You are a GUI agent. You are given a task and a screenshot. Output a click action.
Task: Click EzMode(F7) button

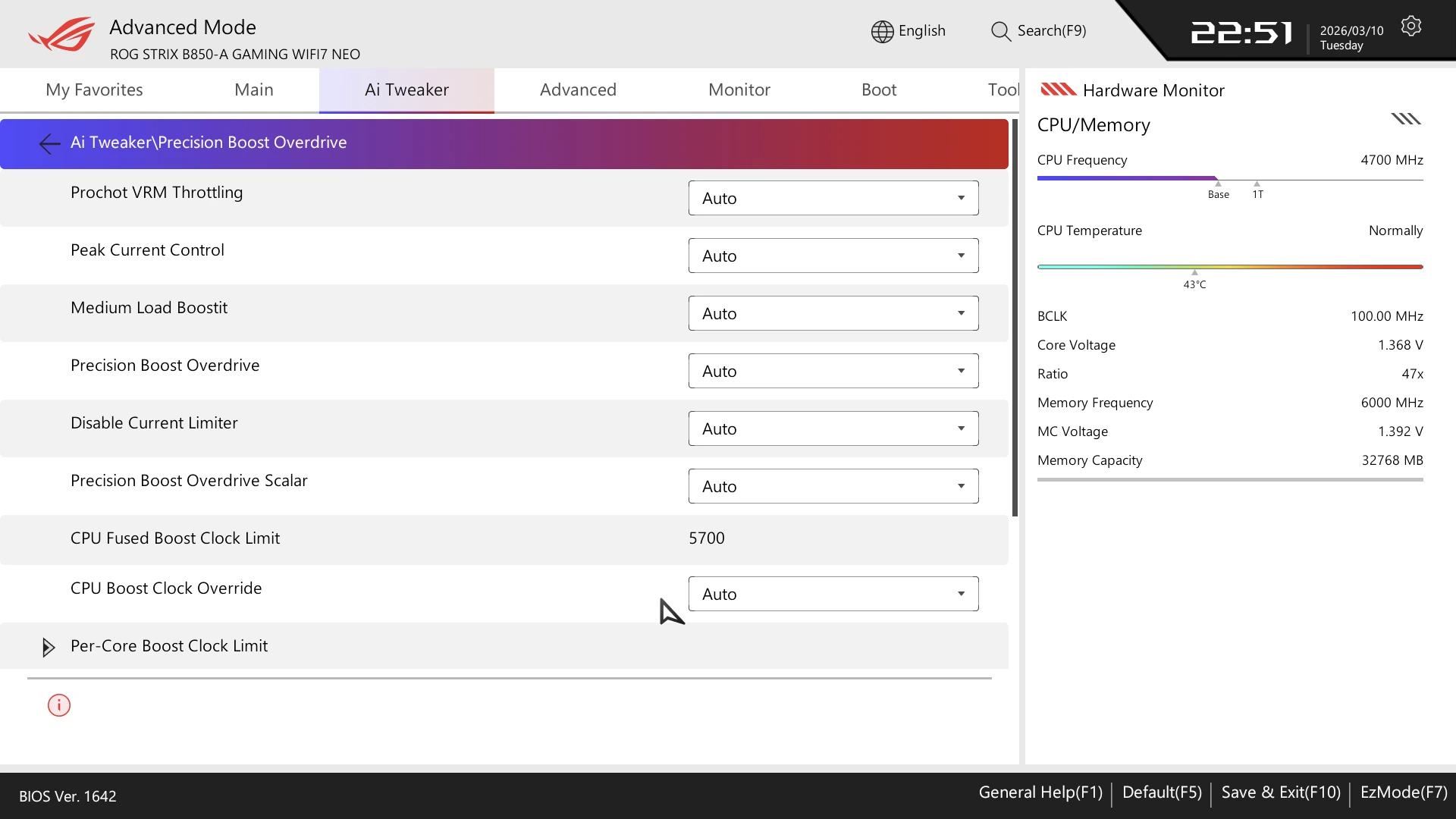(1403, 792)
